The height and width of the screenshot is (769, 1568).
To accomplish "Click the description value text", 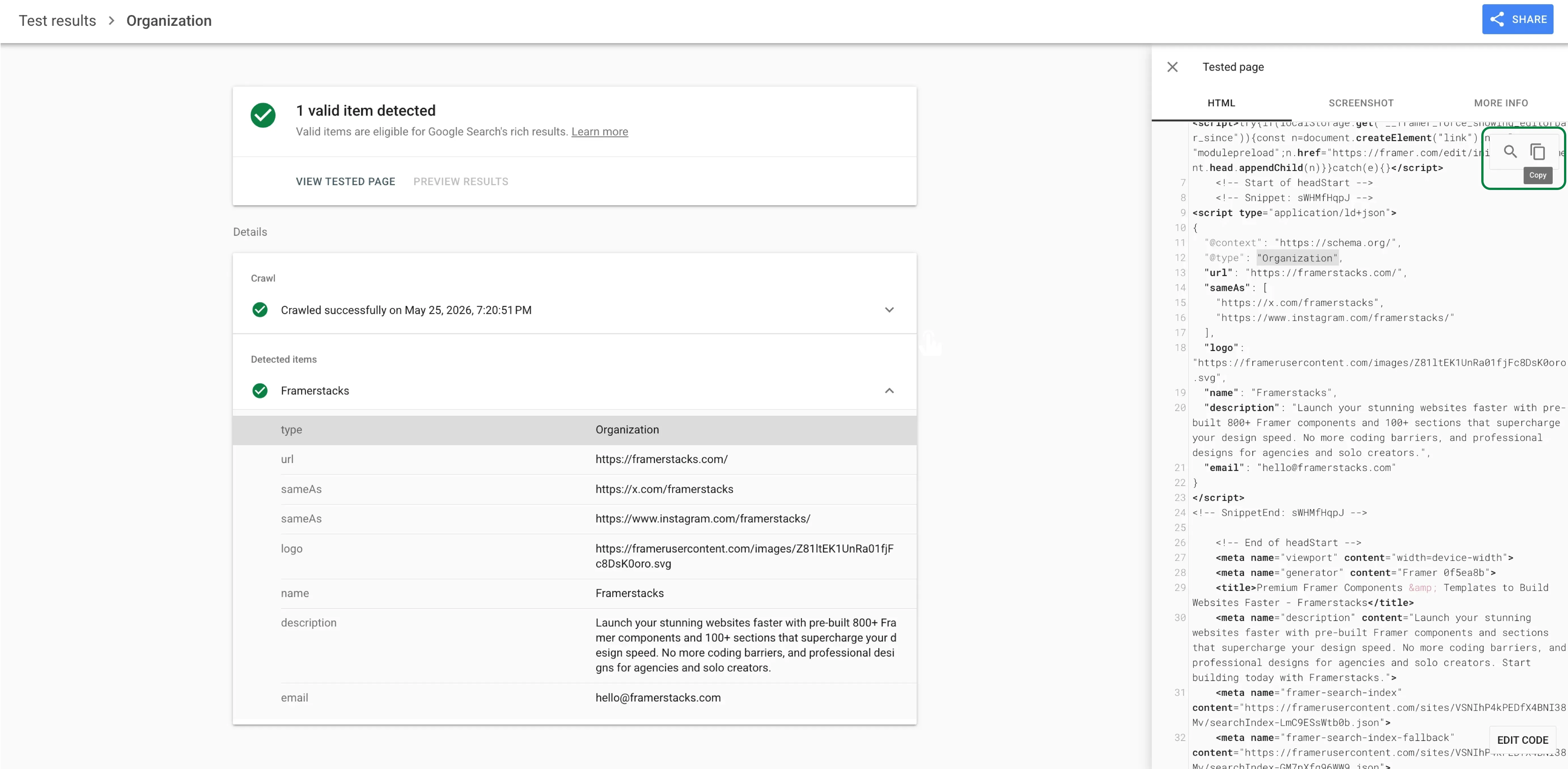I will (x=746, y=645).
